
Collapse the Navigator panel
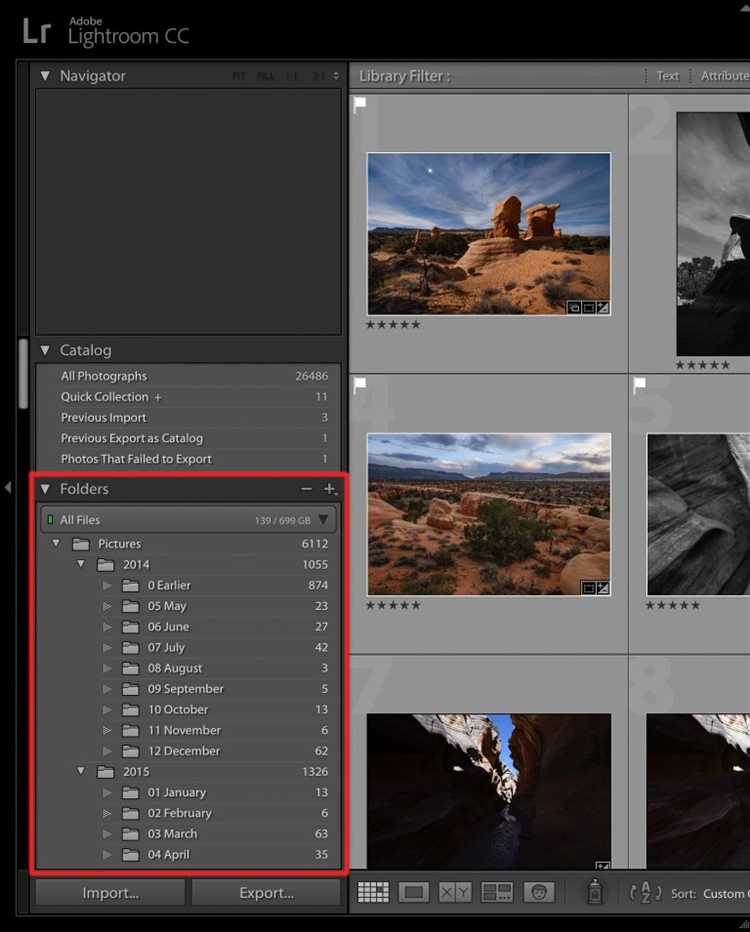pos(44,76)
